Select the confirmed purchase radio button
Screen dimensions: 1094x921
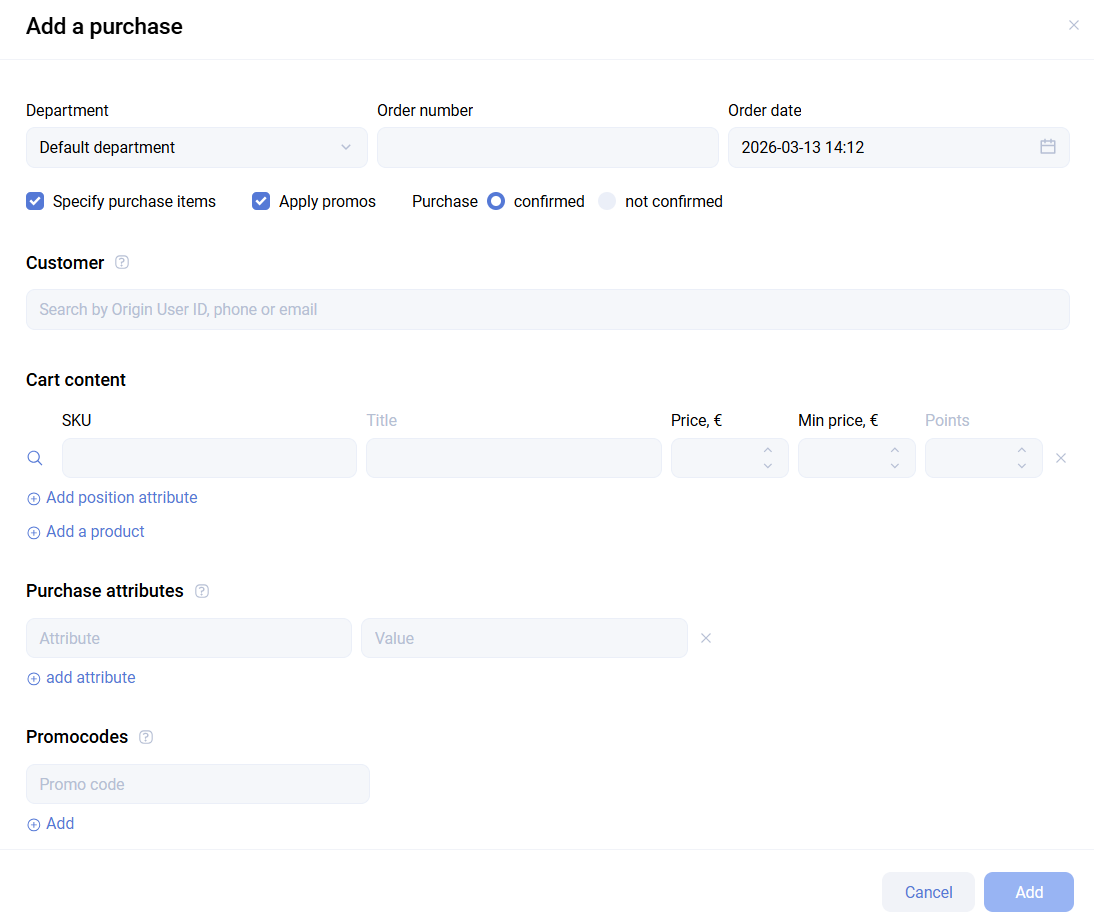point(496,201)
